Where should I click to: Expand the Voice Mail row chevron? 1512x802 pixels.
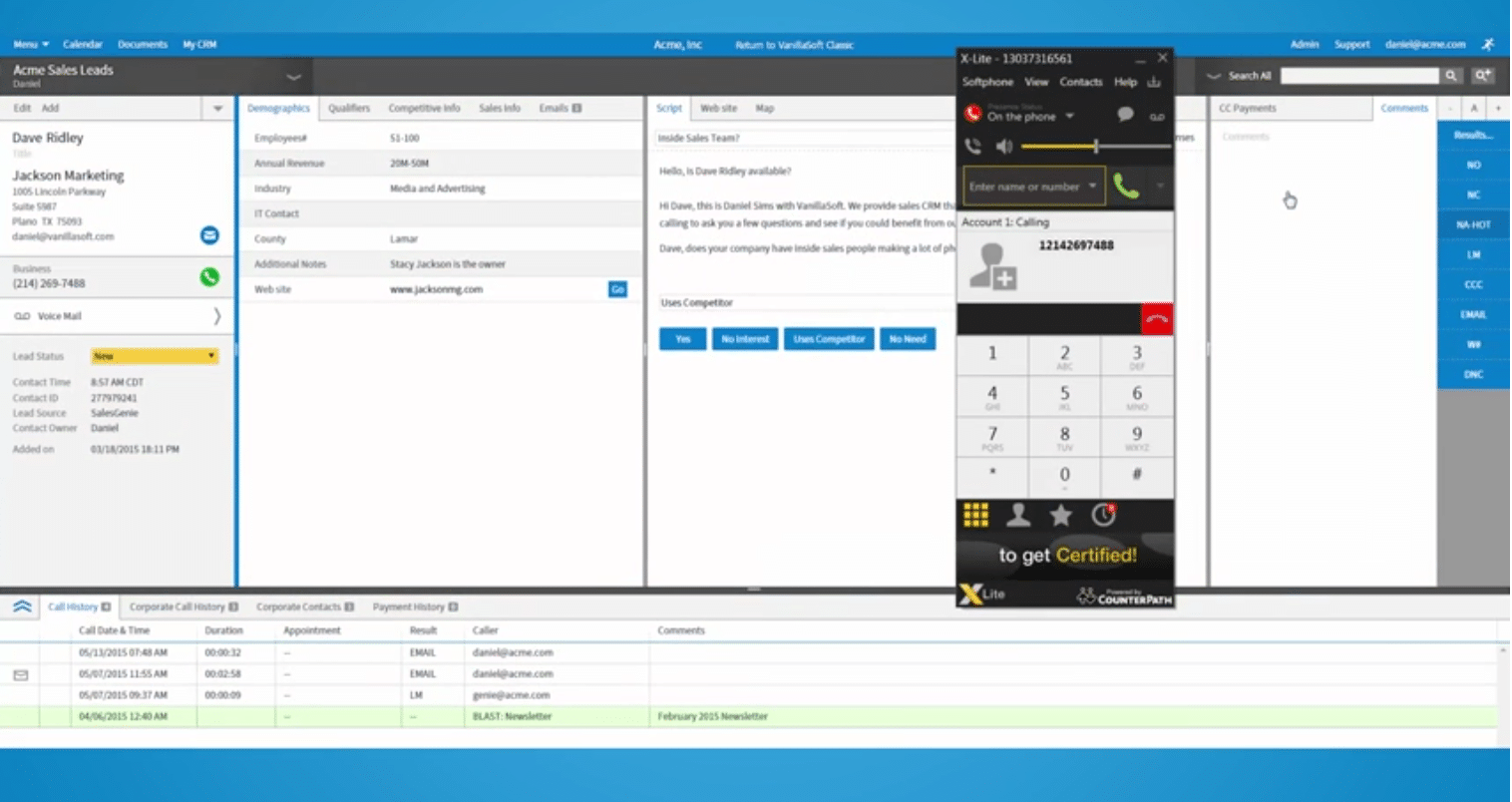click(217, 316)
